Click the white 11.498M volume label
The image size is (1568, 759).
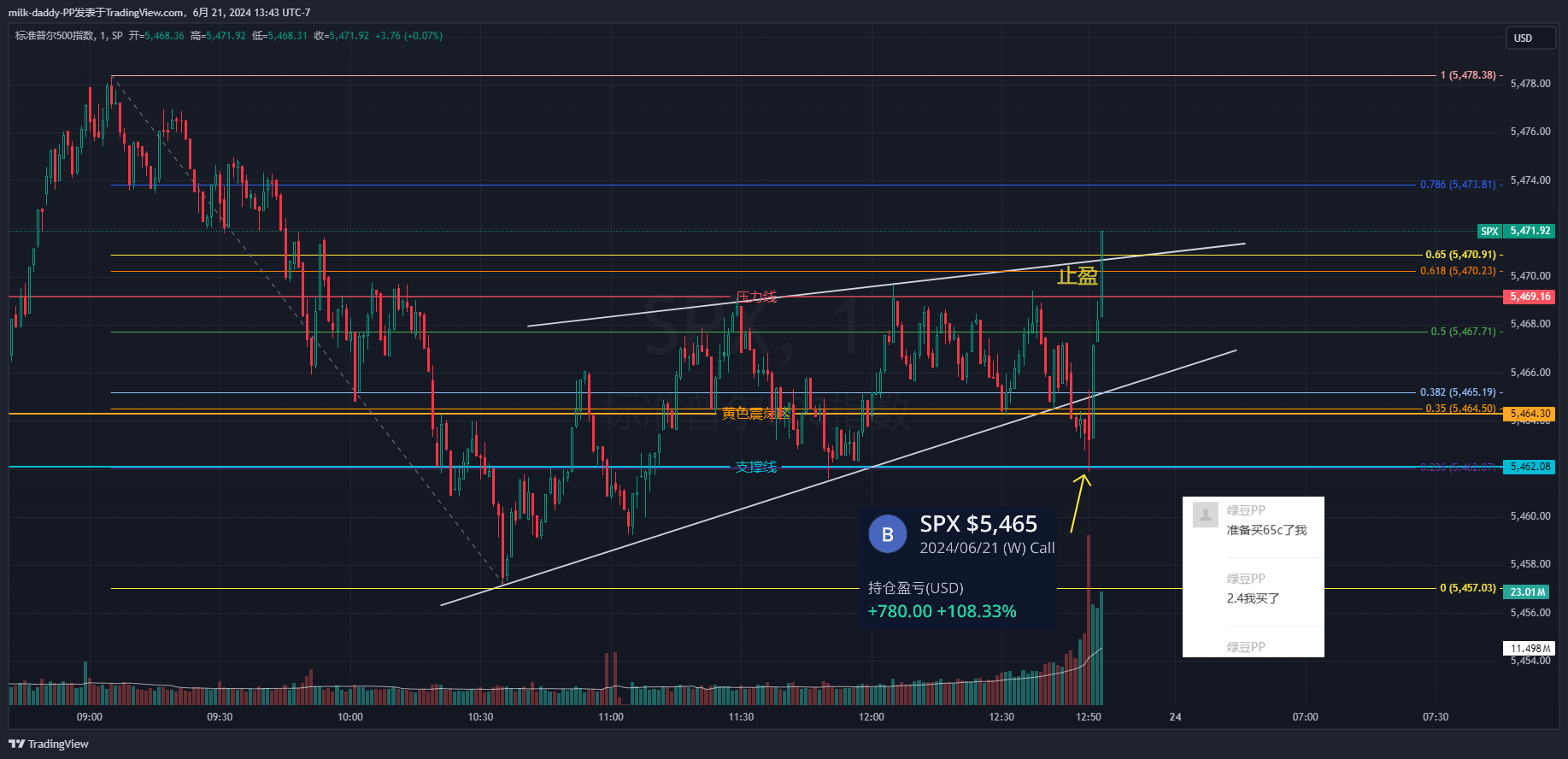pos(1529,649)
